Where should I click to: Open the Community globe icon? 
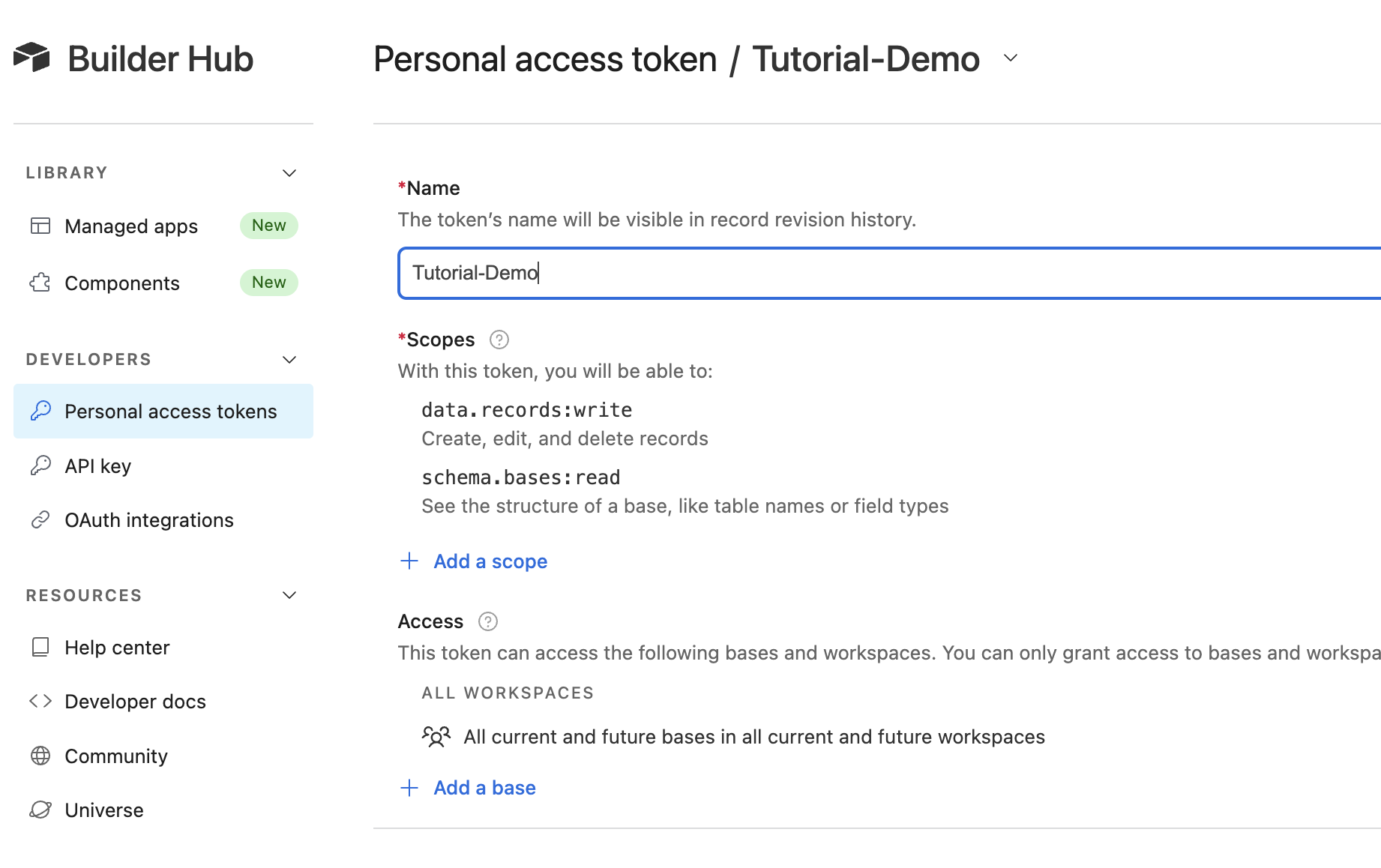tap(41, 756)
